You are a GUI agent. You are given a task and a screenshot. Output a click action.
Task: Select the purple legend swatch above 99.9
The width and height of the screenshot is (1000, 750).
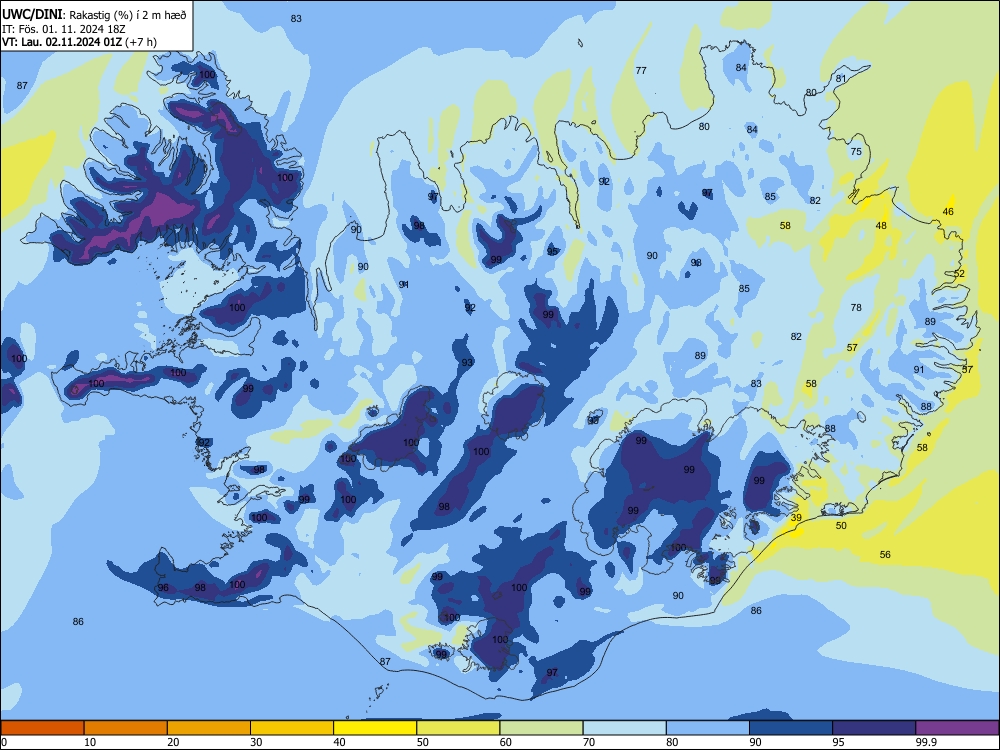(x=957, y=728)
